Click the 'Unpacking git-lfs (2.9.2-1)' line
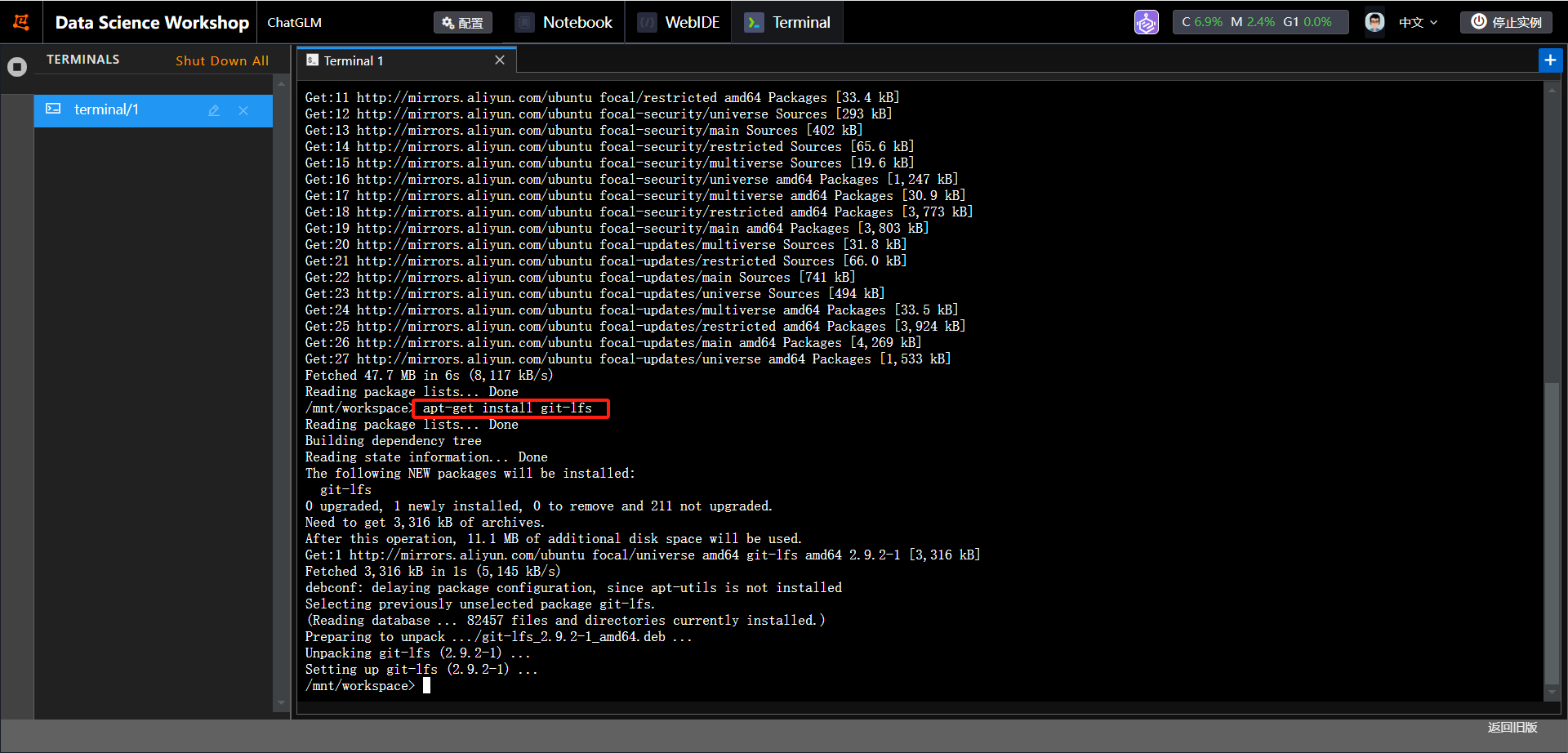Viewport: 1568px width, 753px height. tap(418, 653)
